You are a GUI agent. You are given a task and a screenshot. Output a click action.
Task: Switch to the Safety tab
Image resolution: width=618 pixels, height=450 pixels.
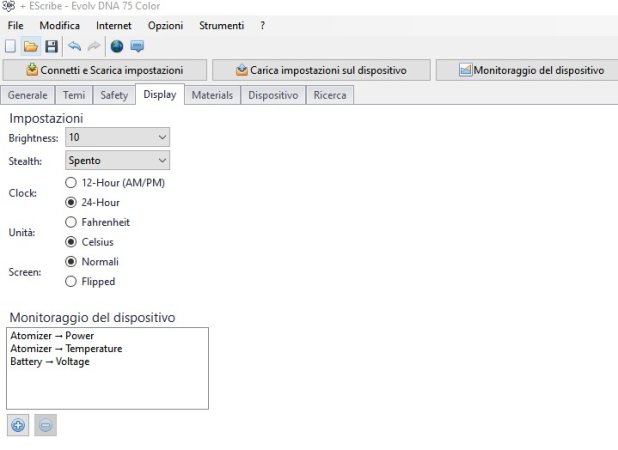[114, 95]
